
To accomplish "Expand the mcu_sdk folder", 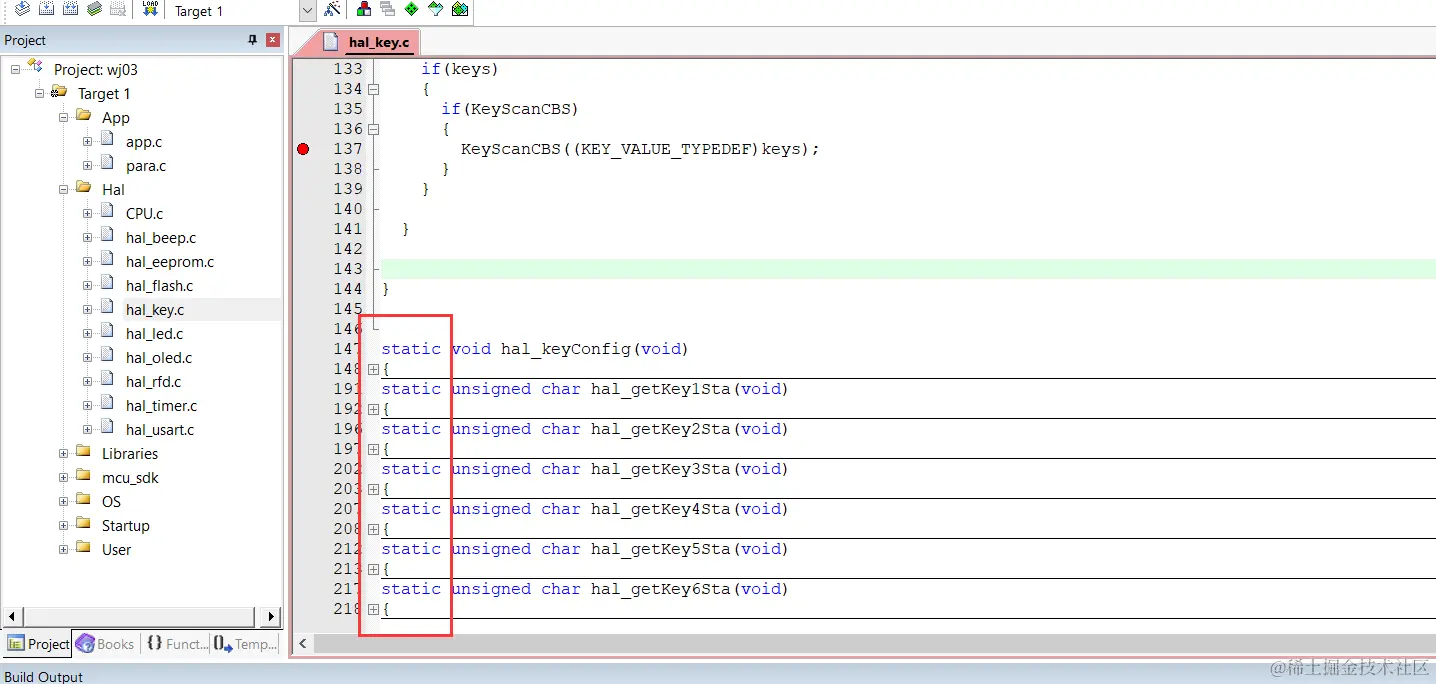I will [63, 477].
